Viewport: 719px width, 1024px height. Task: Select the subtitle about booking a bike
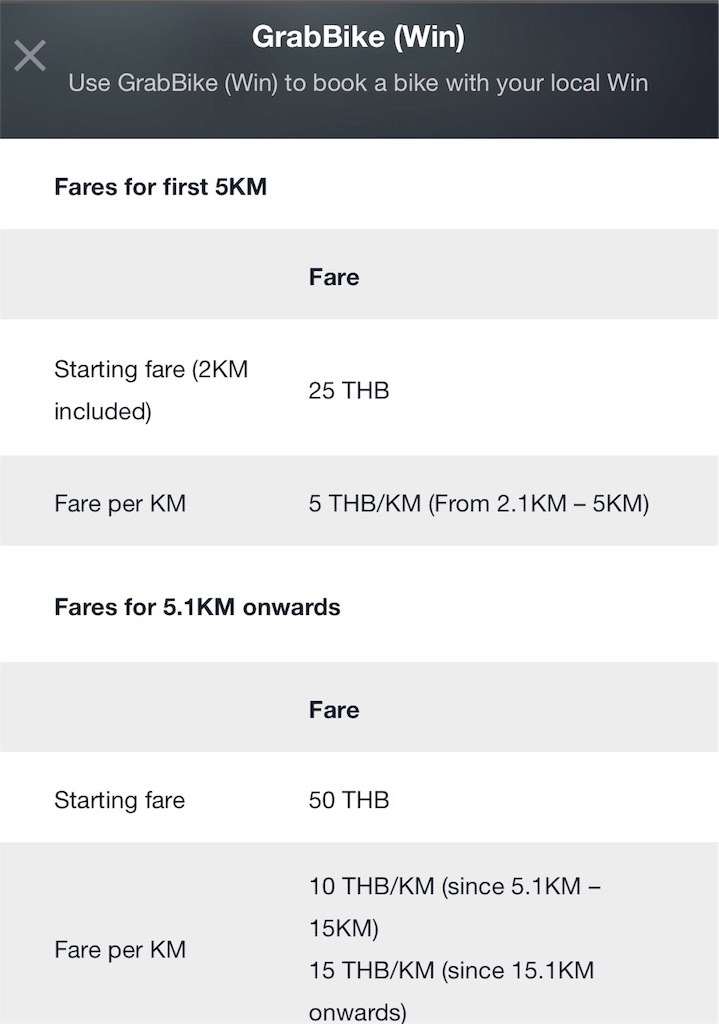(x=359, y=83)
